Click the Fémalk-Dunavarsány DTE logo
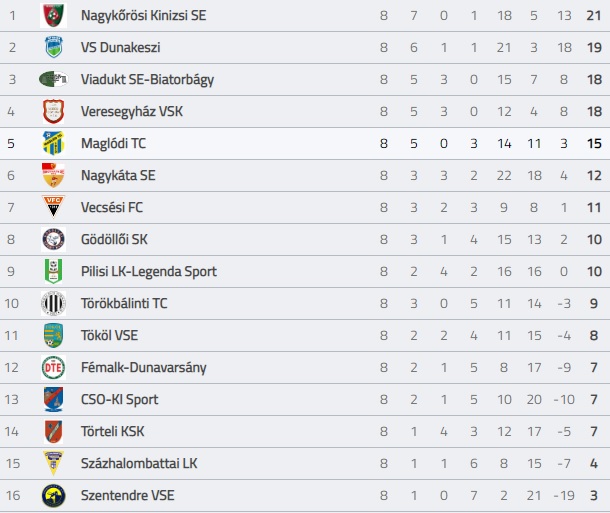The image size is (610, 513). point(53,367)
